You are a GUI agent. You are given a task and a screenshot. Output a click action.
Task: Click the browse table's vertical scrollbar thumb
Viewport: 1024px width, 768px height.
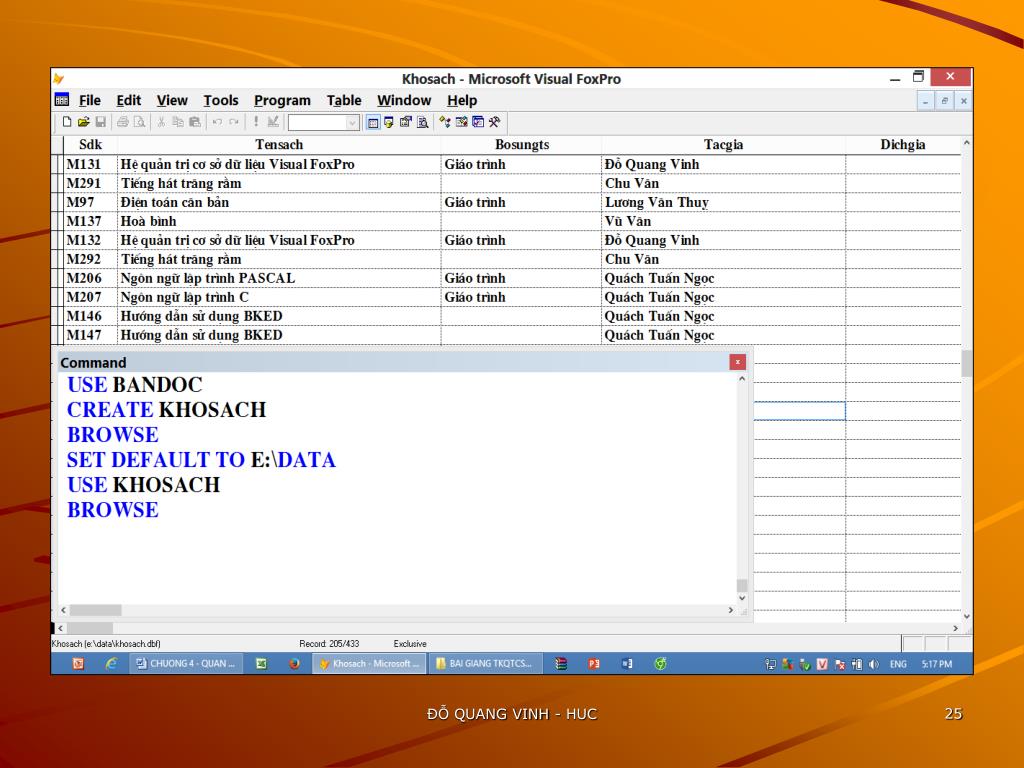pyautogui.click(x=967, y=363)
